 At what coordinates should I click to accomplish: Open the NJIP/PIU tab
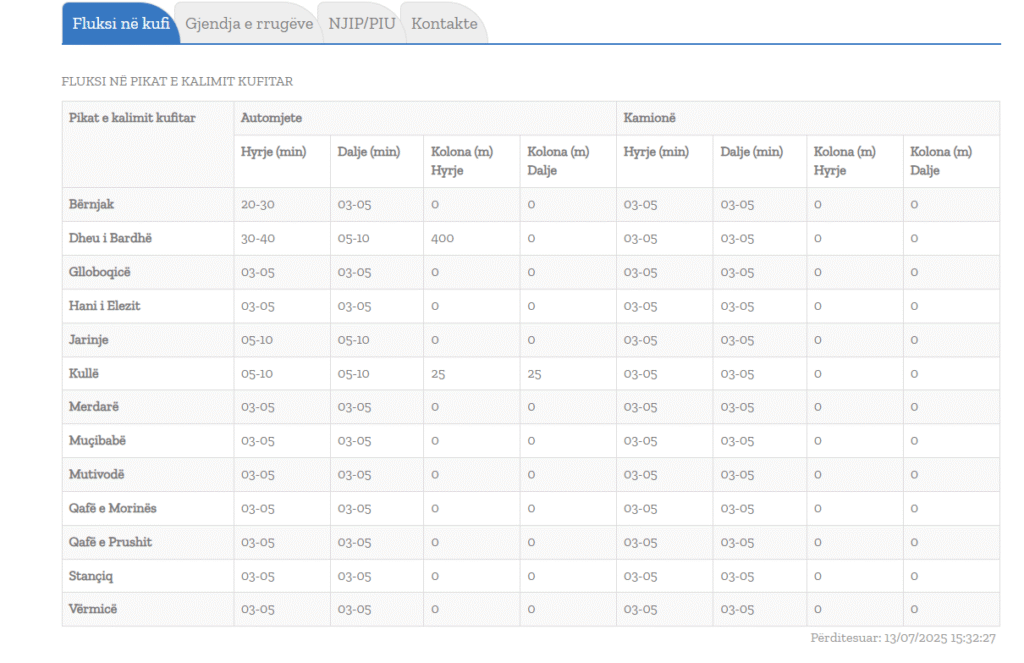362,24
